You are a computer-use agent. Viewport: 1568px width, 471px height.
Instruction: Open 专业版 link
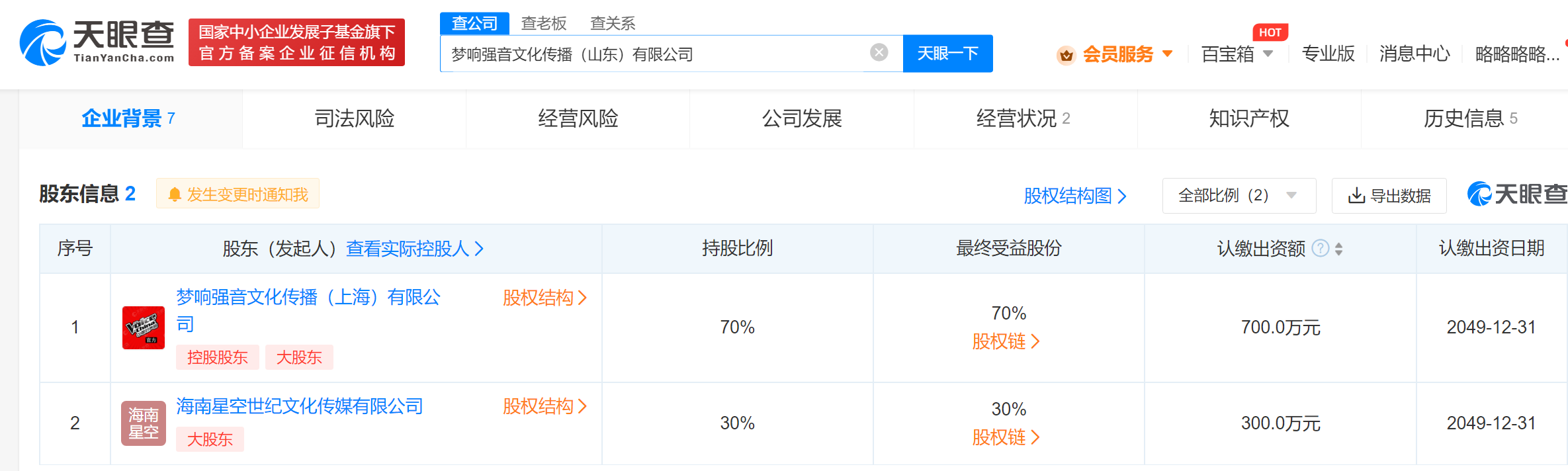pyautogui.click(x=1328, y=54)
